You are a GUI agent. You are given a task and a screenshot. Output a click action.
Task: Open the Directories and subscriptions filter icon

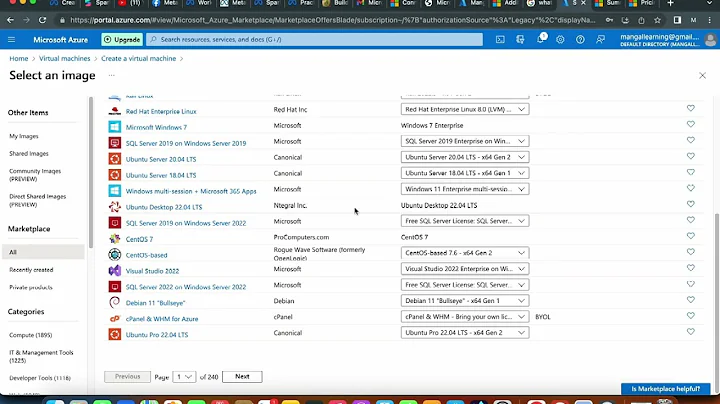pyautogui.click(x=520, y=39)
